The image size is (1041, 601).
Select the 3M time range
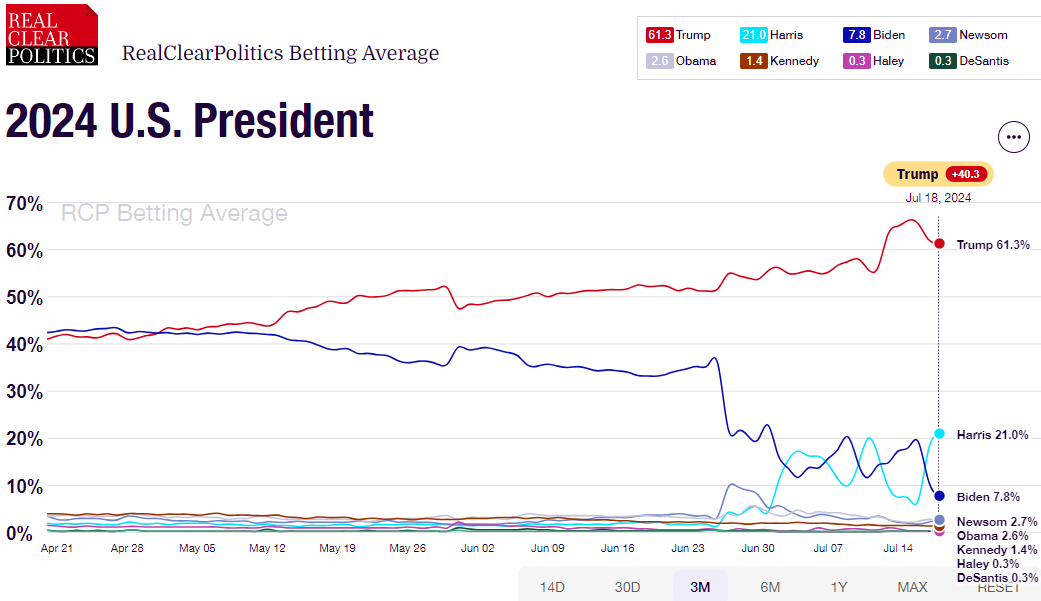(x=700, y=587)
